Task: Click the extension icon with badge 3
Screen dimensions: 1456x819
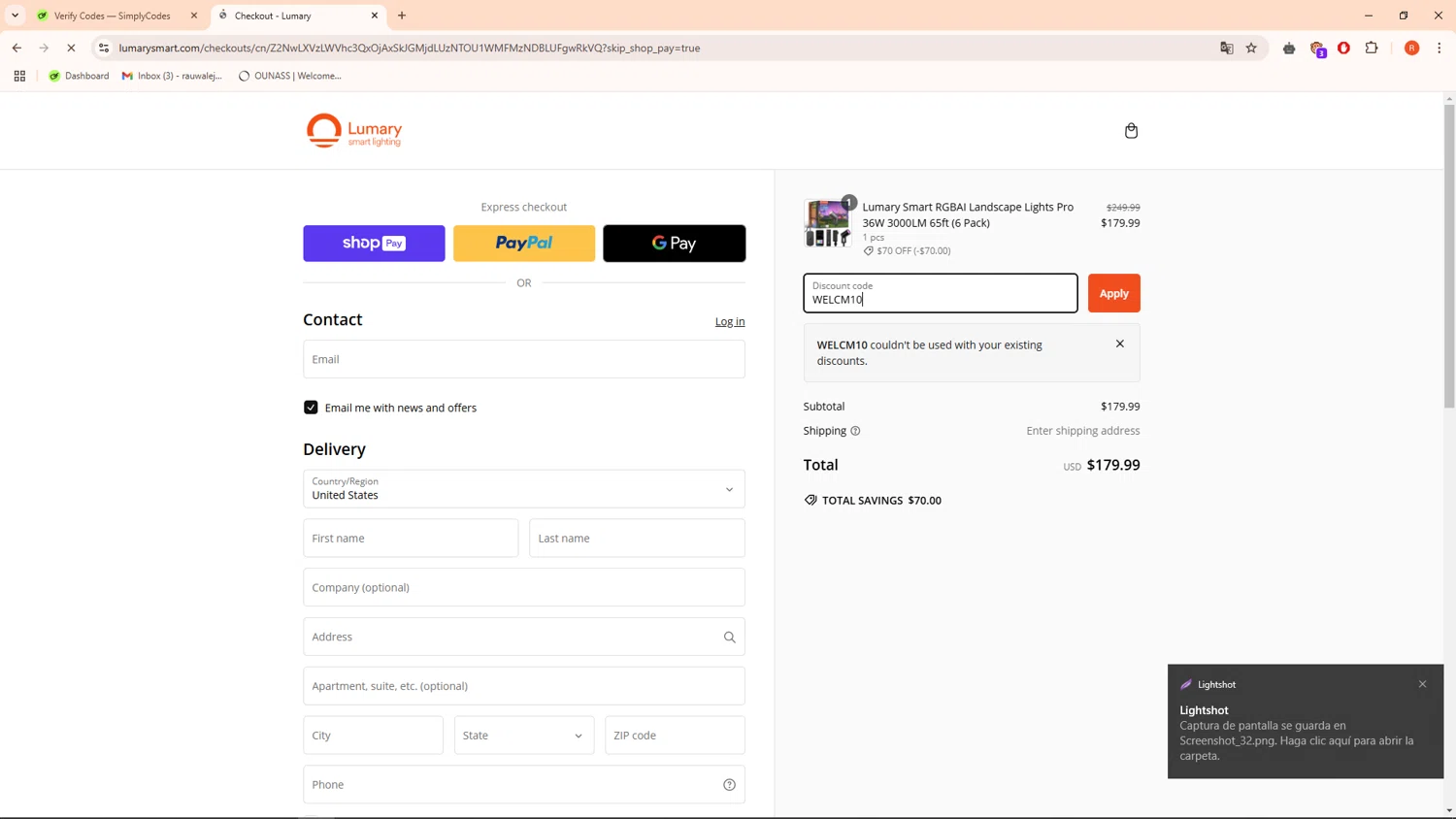Action: pos(1317,49)
